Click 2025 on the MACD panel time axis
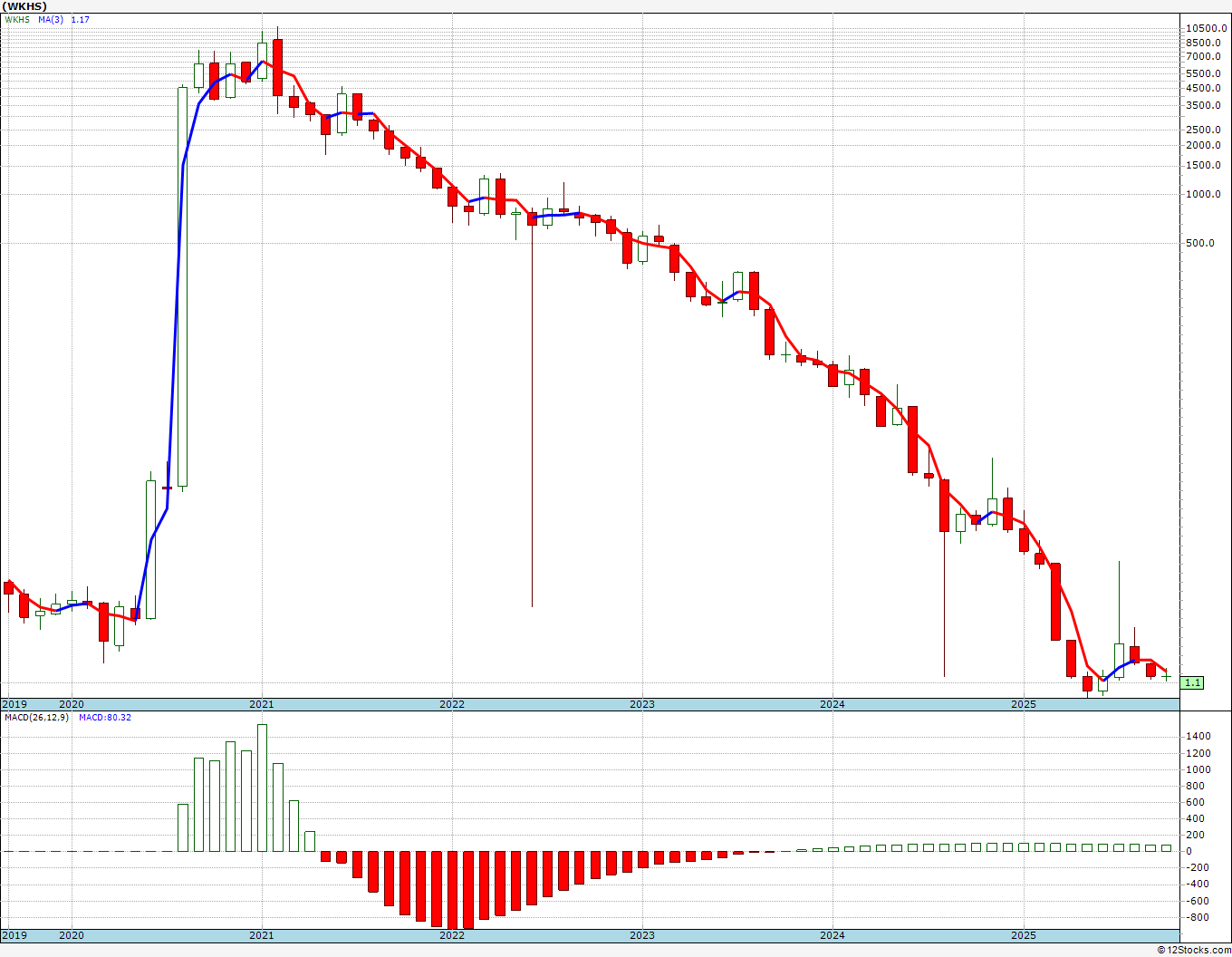 pyautogui.click(x=1024, y=934)
